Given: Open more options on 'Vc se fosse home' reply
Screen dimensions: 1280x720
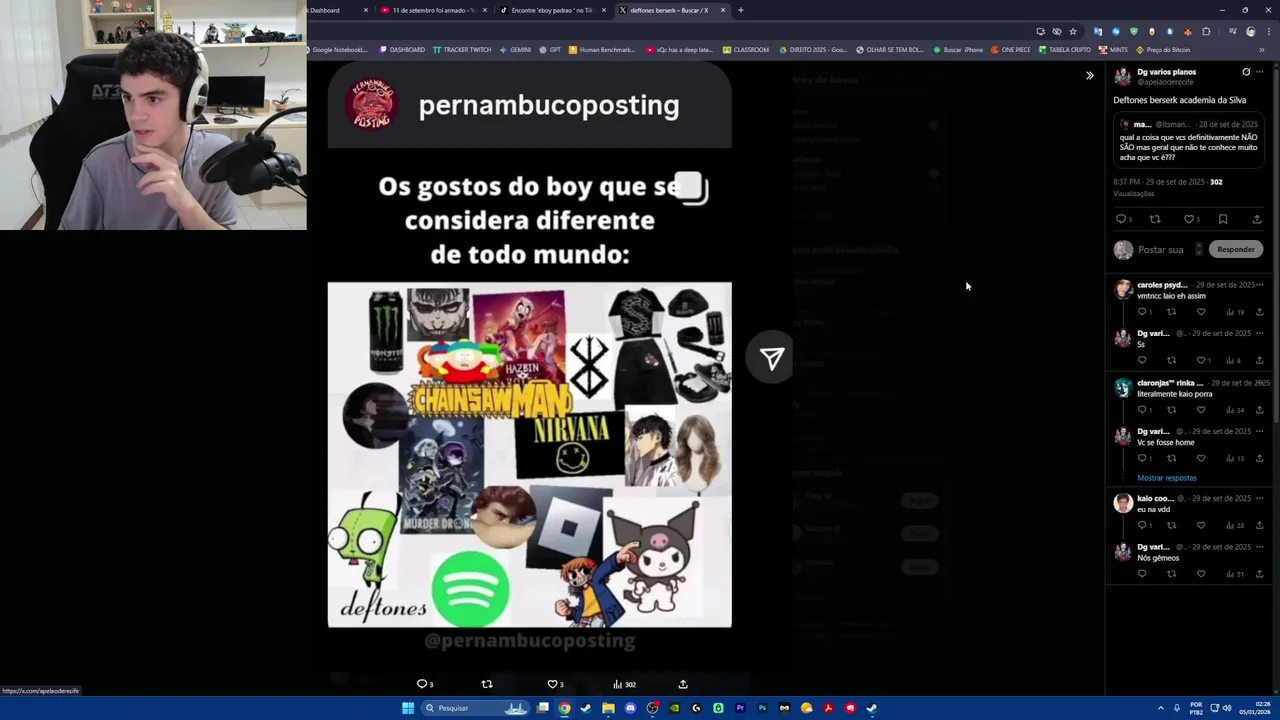Looking at the screenshot, I should (x=1259, y=431).
